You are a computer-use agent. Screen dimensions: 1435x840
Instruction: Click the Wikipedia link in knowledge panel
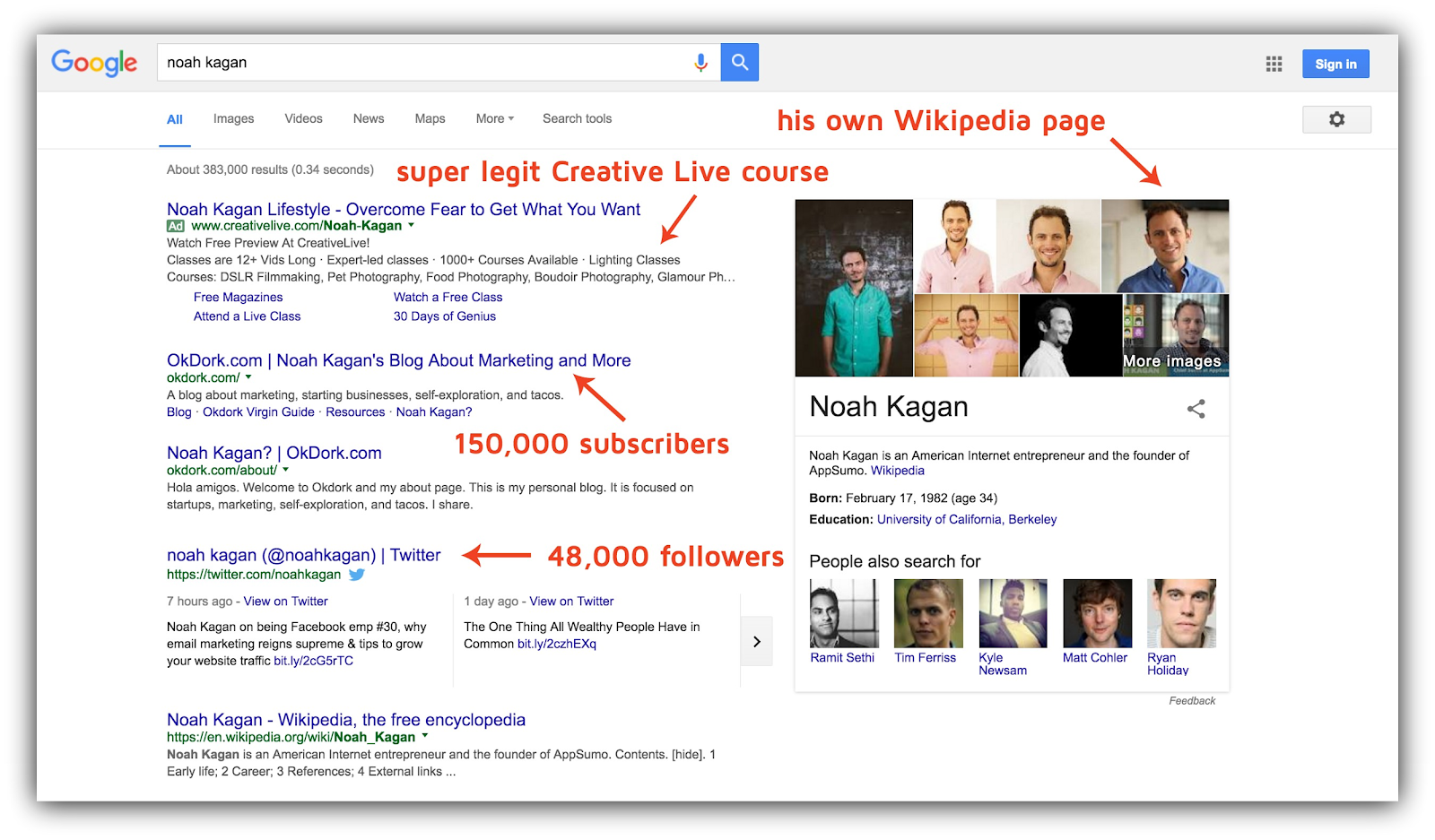[897, 471]
